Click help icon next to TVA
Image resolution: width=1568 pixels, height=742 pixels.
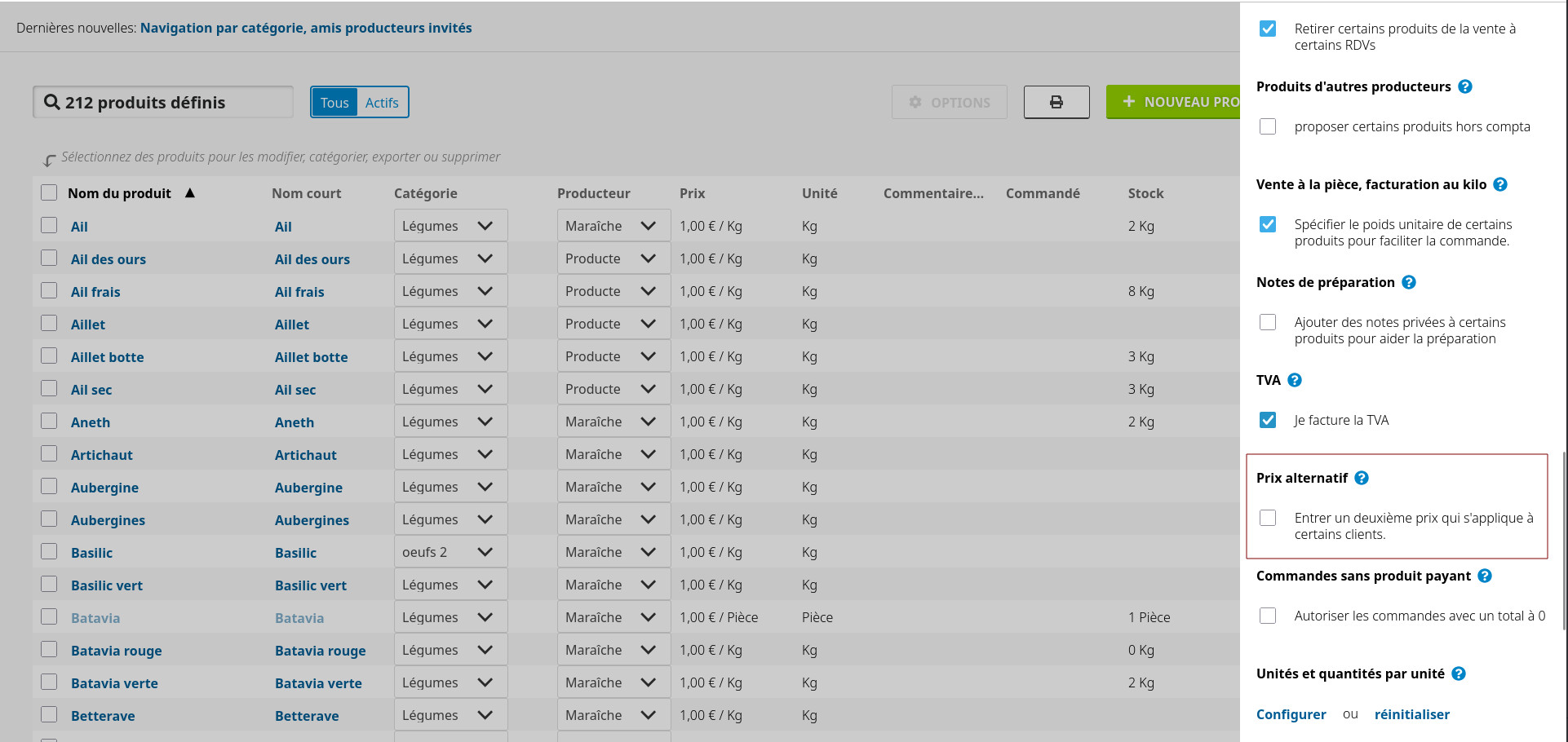click(1295, 380)
